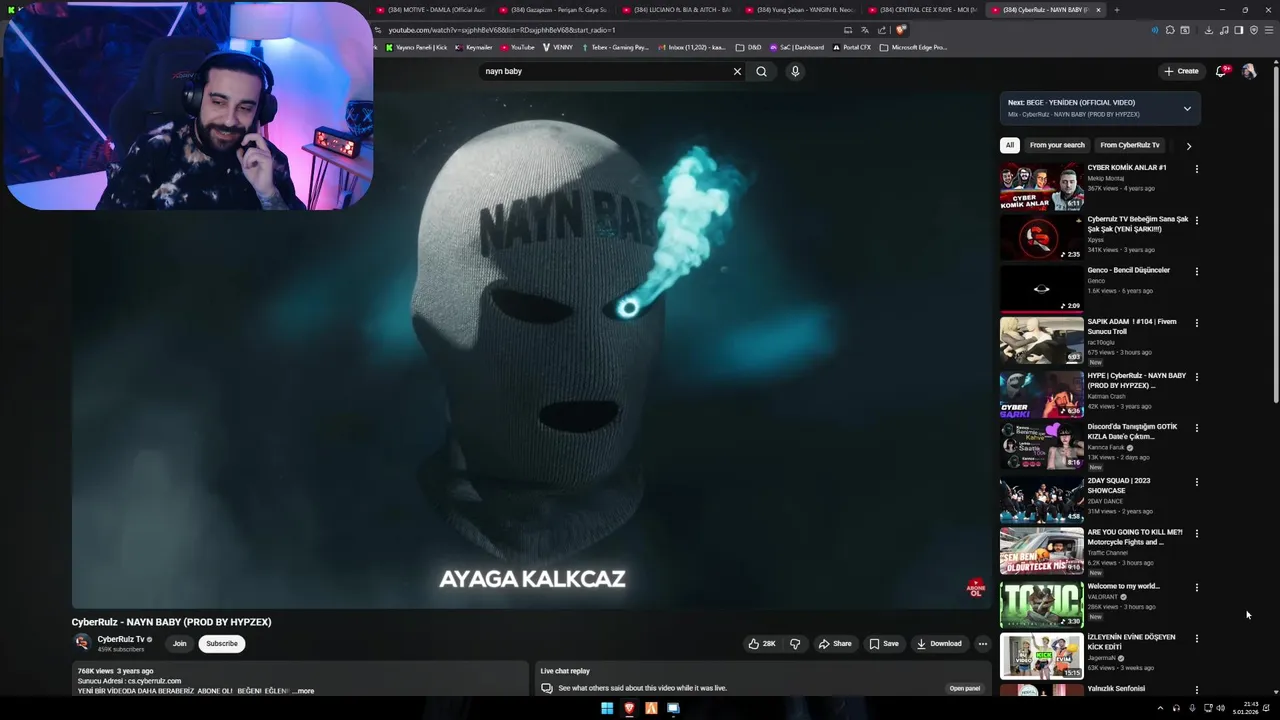1280x720 pixels.
Task: Open the YouTube account avatar menu
Action: click(1248, 71)
